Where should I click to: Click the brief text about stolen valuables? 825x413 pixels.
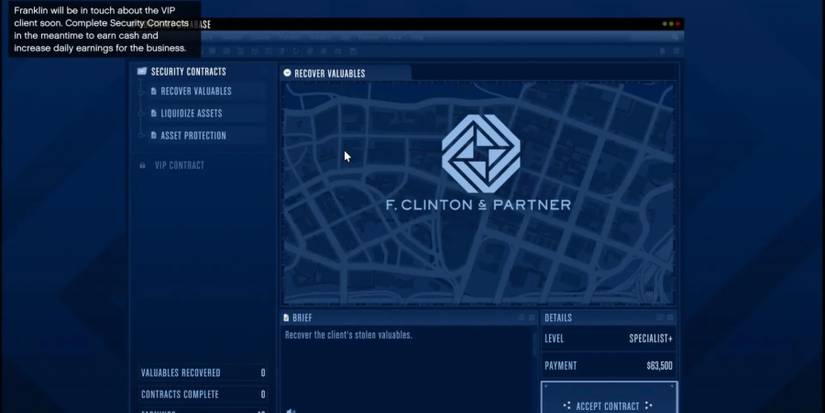pos(348,335)
